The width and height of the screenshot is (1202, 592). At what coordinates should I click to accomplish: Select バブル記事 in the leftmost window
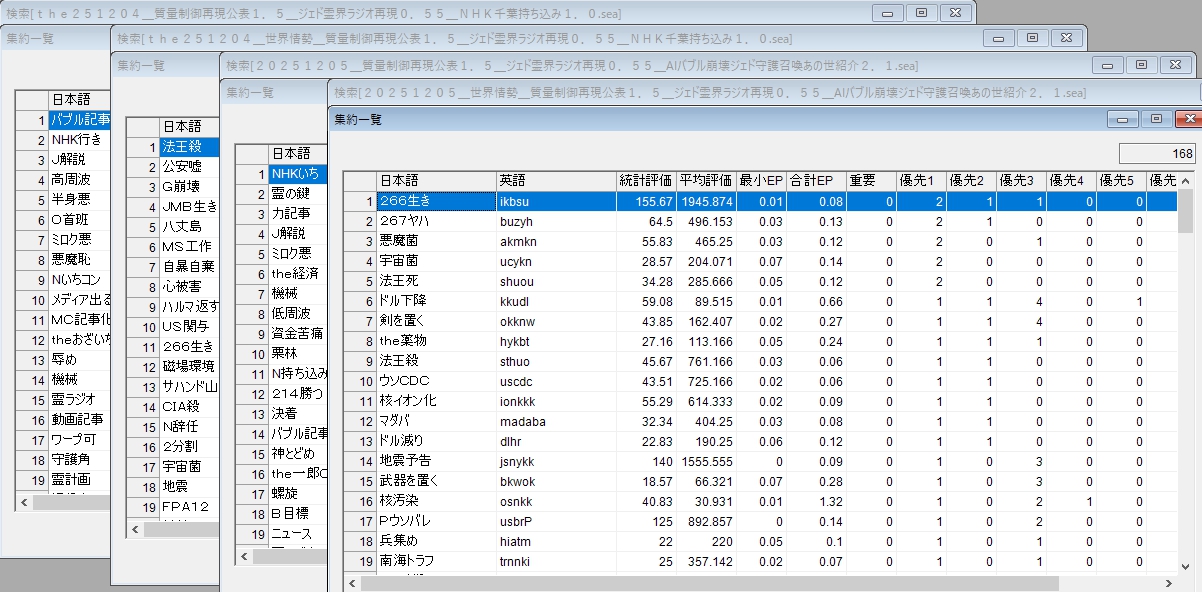click(80, 120)
